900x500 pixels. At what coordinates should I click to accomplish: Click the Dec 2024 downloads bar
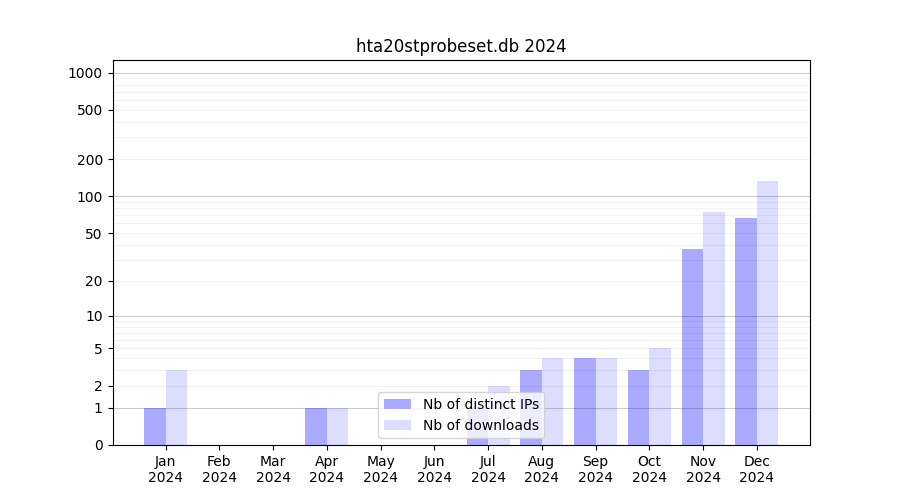point(767,312)
